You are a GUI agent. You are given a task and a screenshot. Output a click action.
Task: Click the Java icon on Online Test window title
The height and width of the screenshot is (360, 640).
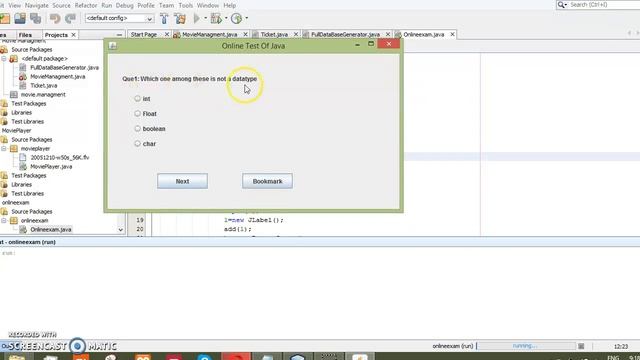point(113,46)
